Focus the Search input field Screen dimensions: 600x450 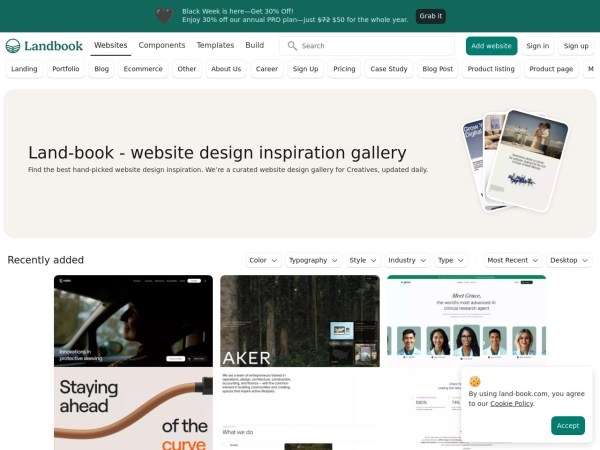[367, 46]
